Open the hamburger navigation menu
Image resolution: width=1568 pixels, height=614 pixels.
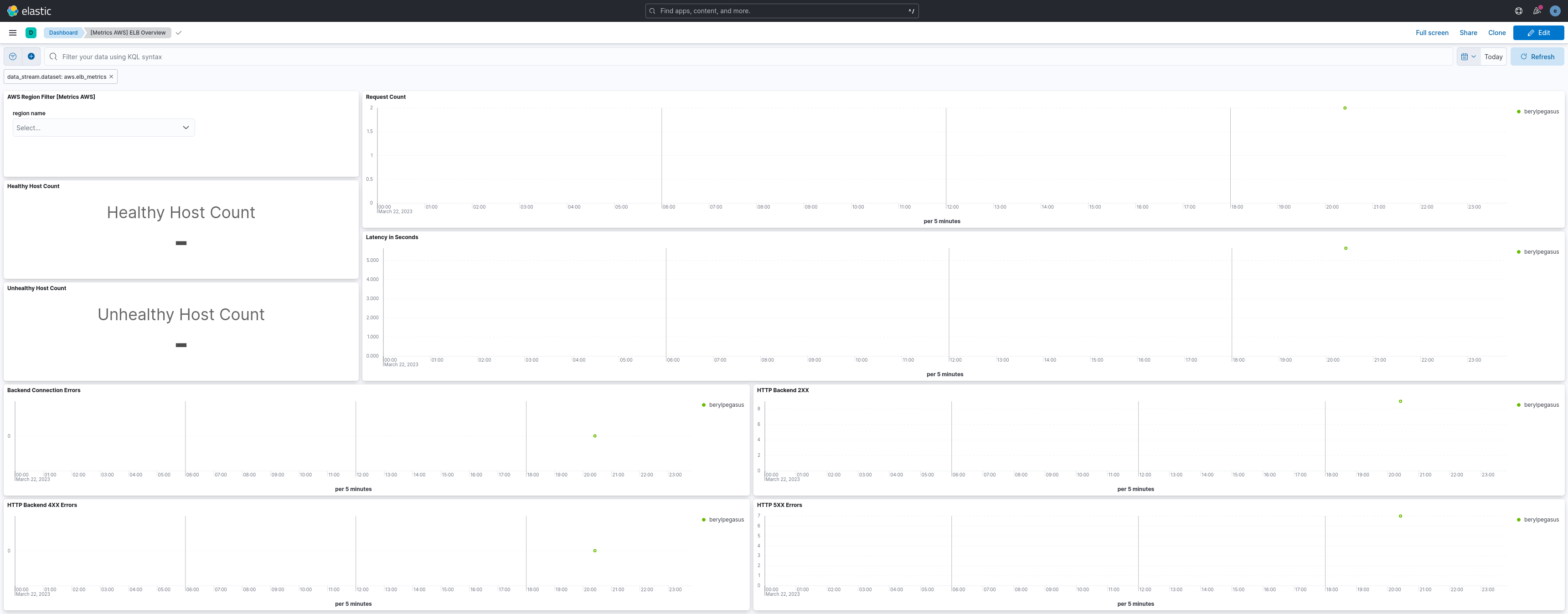click(x=13, y=33)
